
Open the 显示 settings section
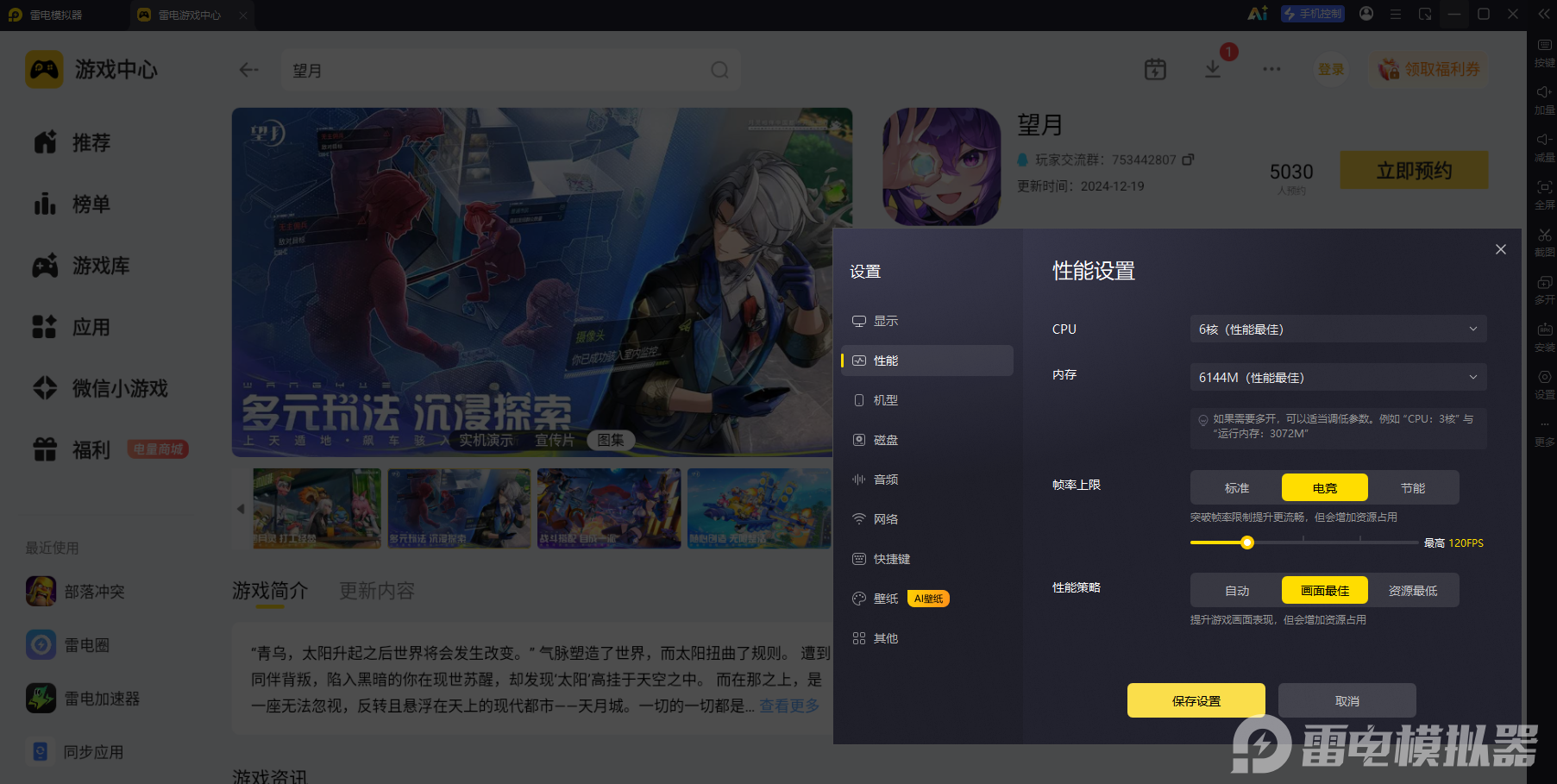(x=927, y=321)
